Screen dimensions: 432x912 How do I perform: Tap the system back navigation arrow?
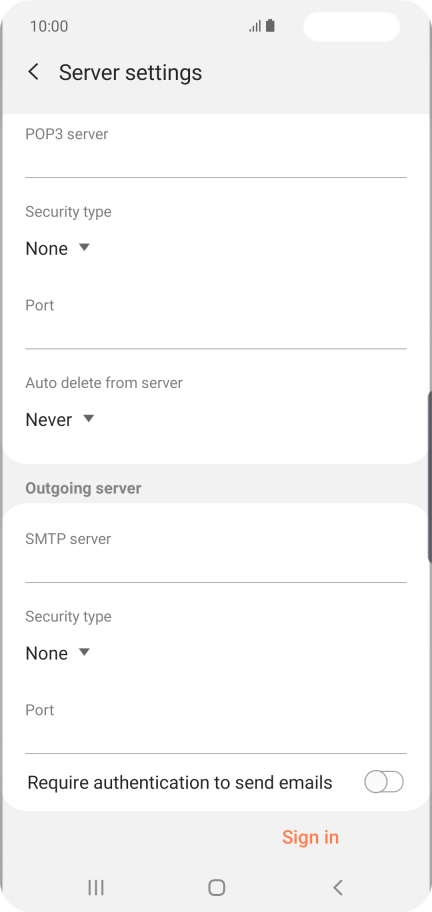coord(338,887)
